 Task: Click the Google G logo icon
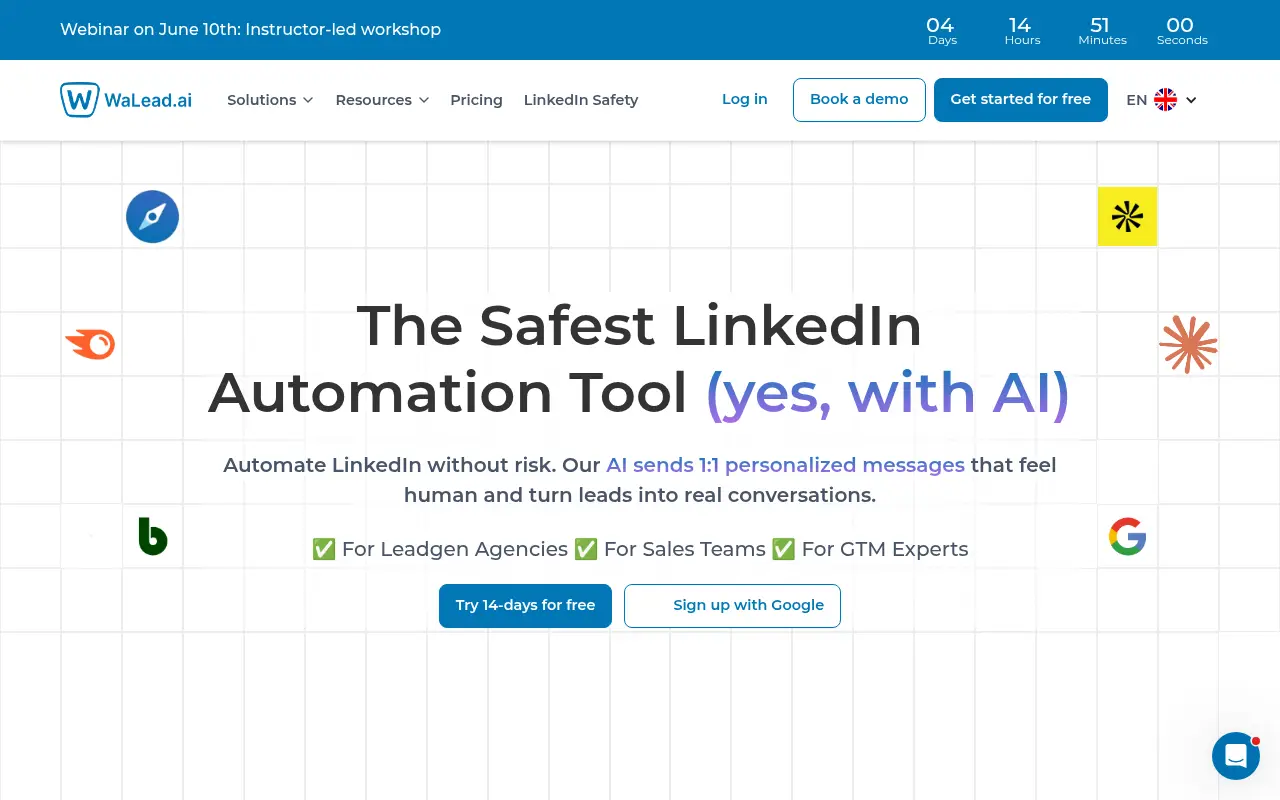pos(1127,537)
